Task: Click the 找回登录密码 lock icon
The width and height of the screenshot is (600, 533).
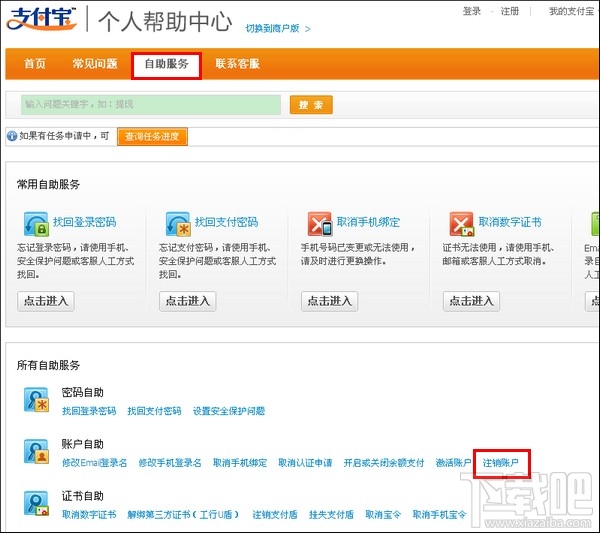Action: pyautogui.click(x=36, y=223)
